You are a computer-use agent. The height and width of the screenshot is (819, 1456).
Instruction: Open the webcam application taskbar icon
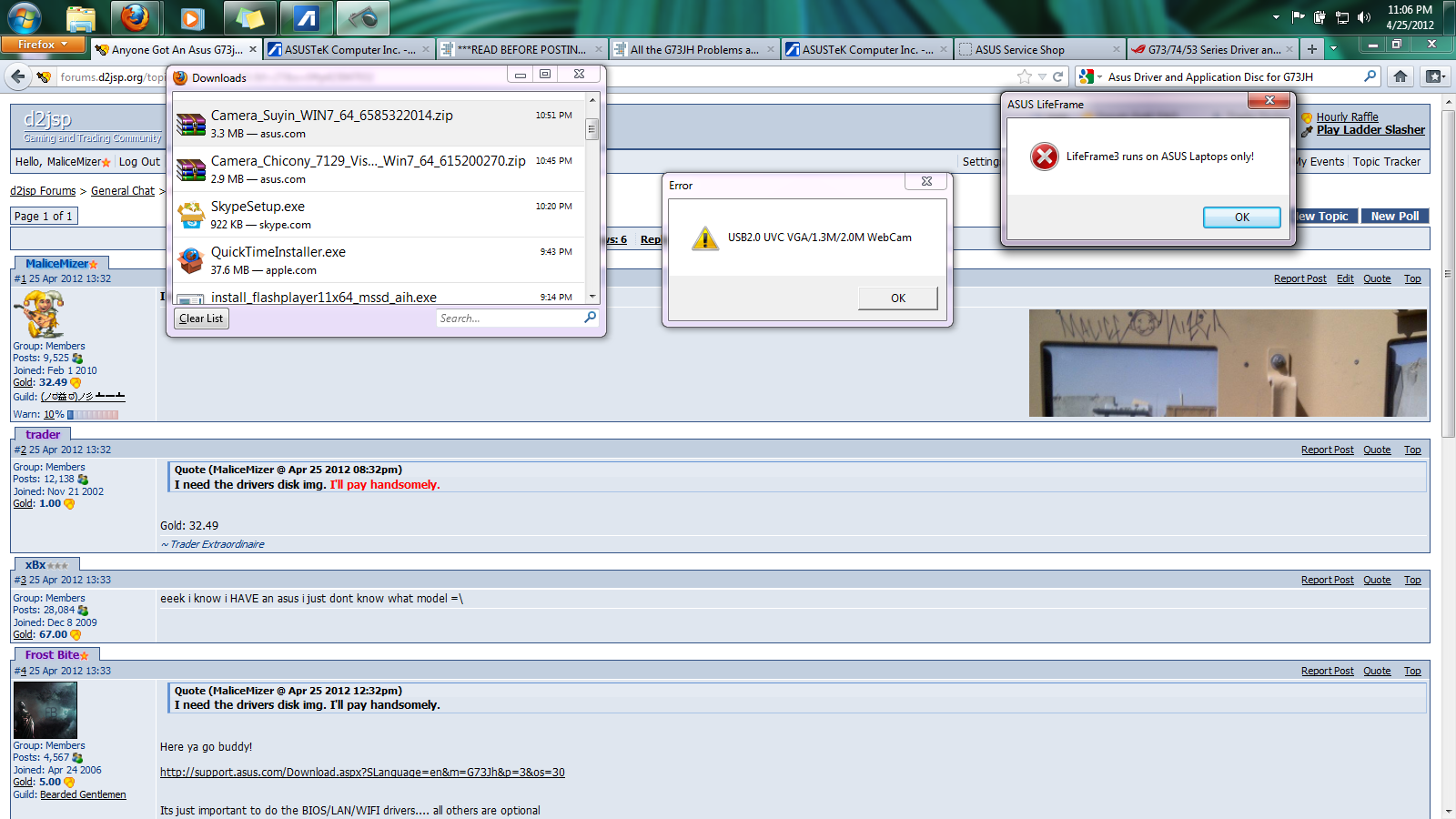[363, 17]
